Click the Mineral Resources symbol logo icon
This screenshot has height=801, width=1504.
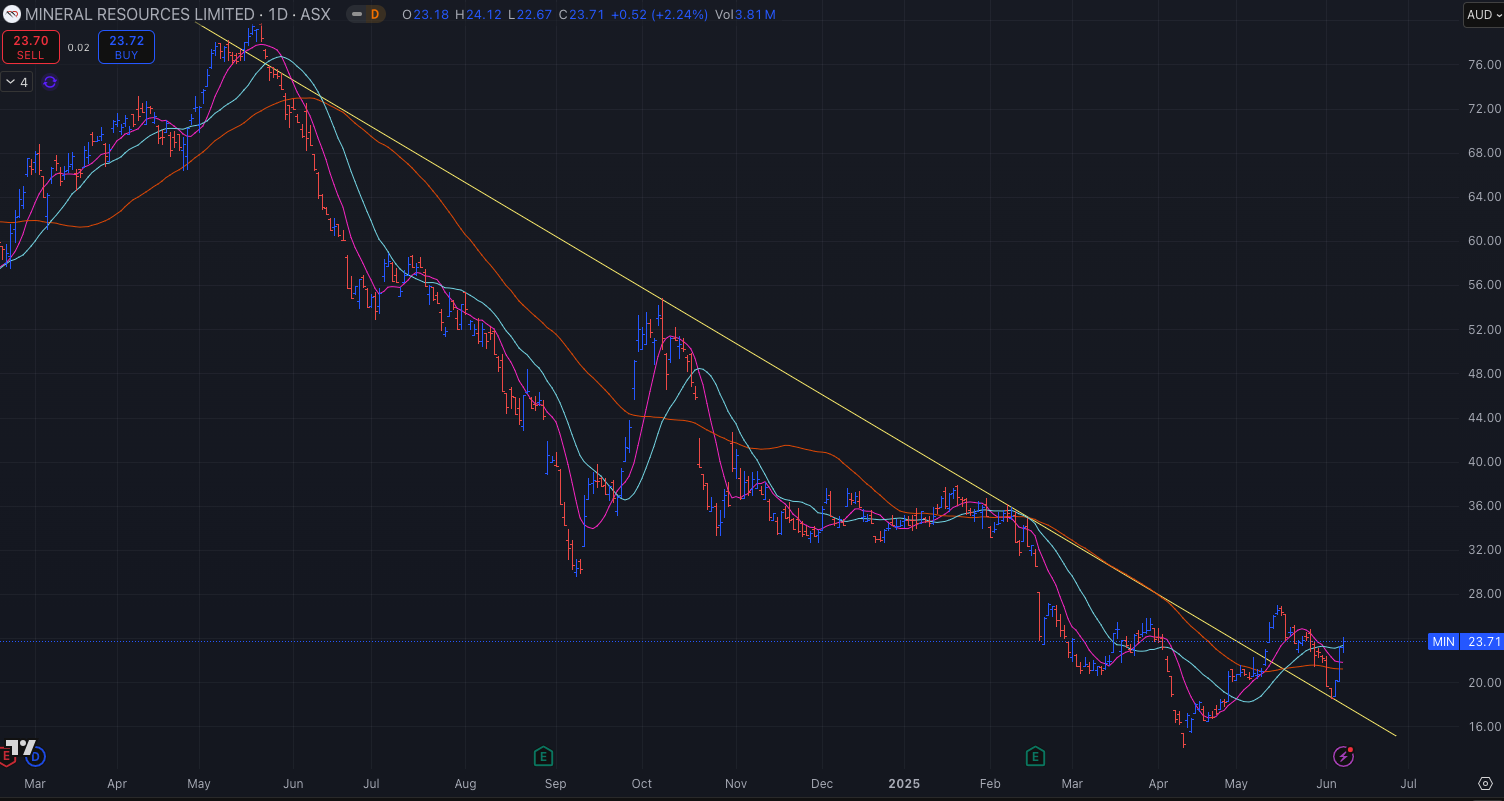click(x=12, y=14)
